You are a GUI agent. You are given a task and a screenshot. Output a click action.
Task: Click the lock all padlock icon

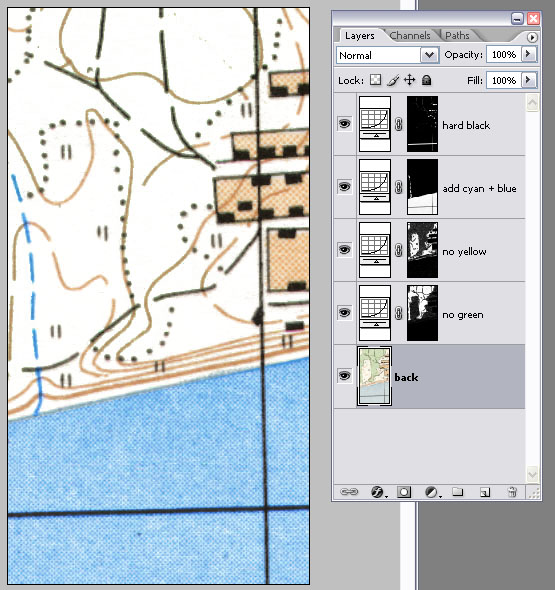point(426,80)
